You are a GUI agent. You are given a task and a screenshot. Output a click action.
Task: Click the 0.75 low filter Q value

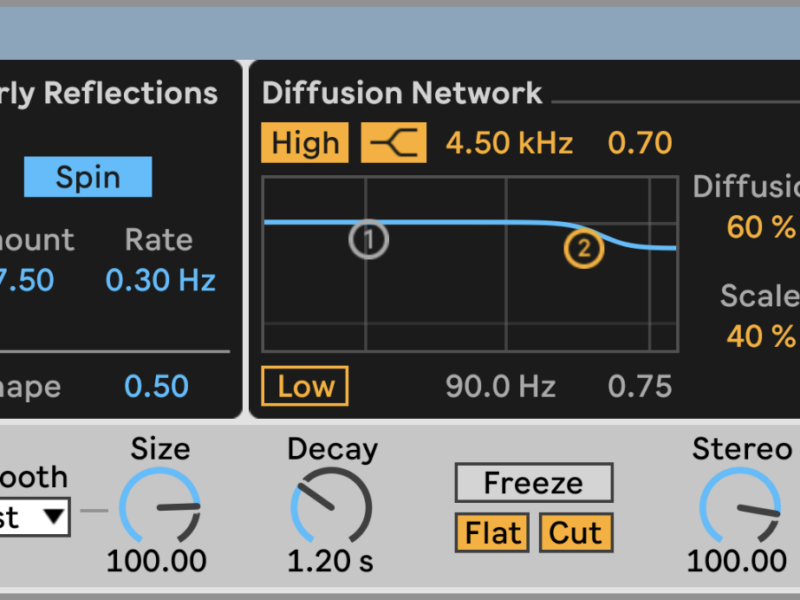pyautogui.click(x=640, y=387)
